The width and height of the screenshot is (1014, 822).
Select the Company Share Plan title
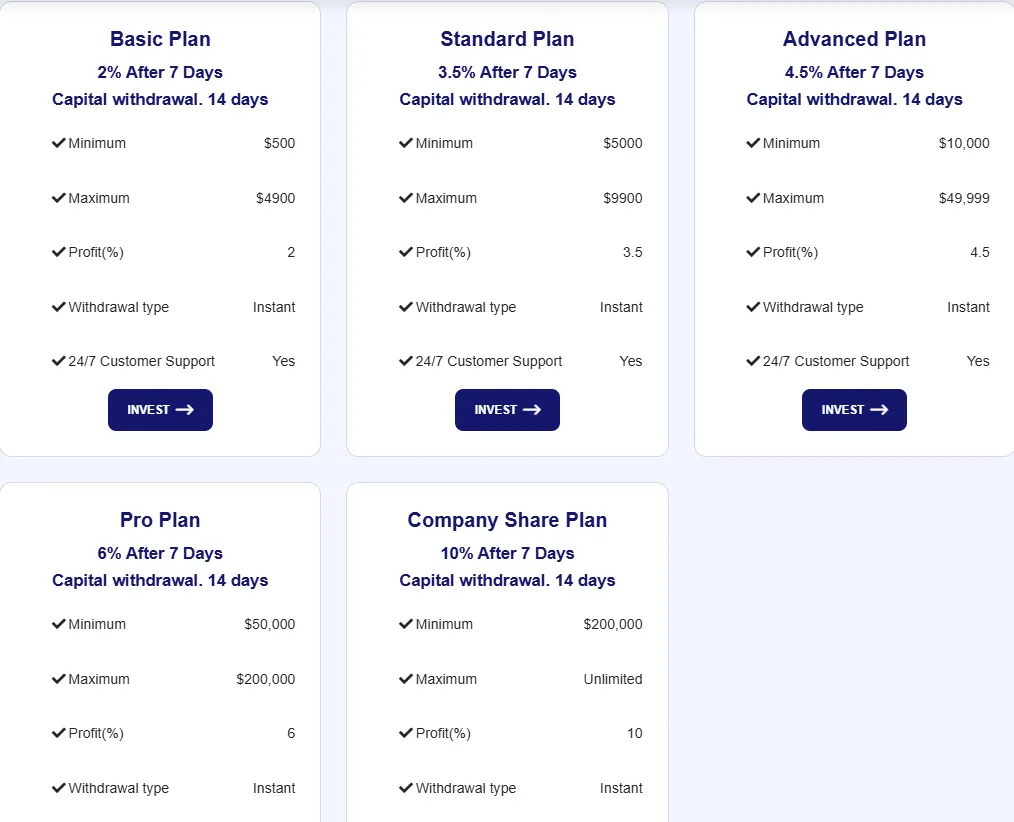(507, 520)
